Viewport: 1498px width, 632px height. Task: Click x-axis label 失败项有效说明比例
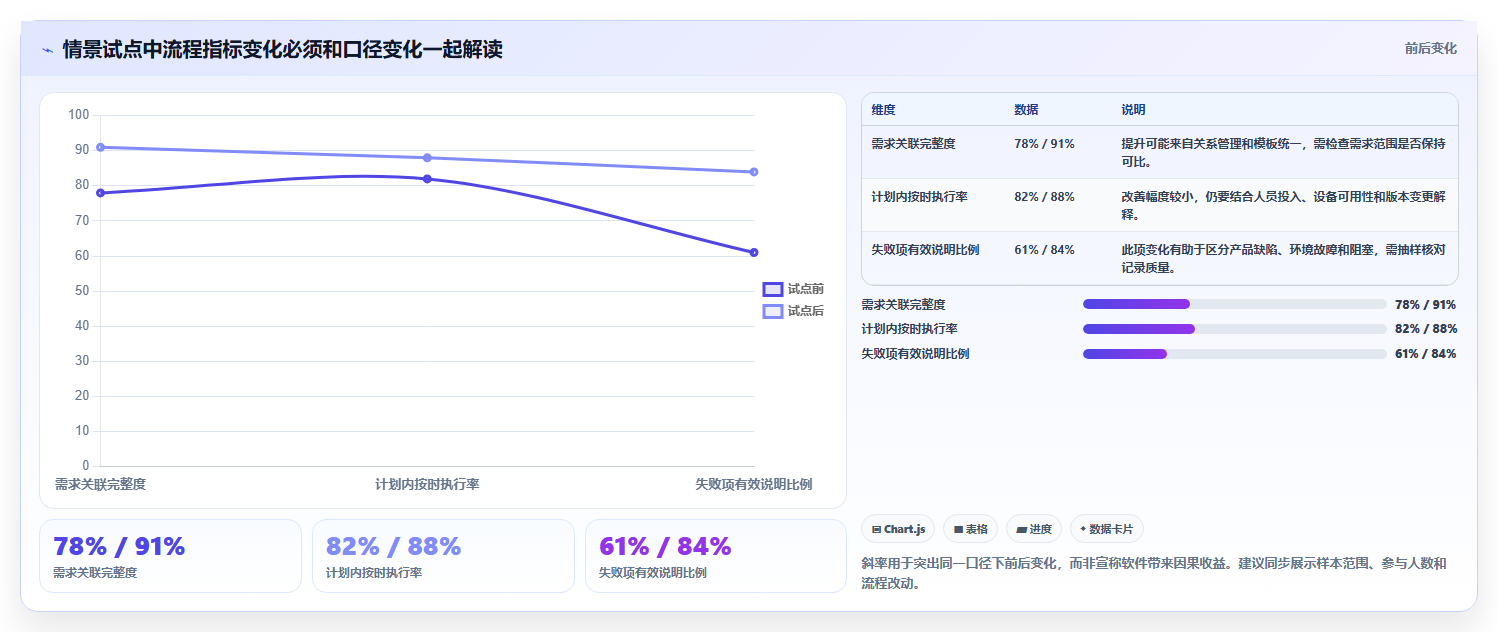point(754,484)
